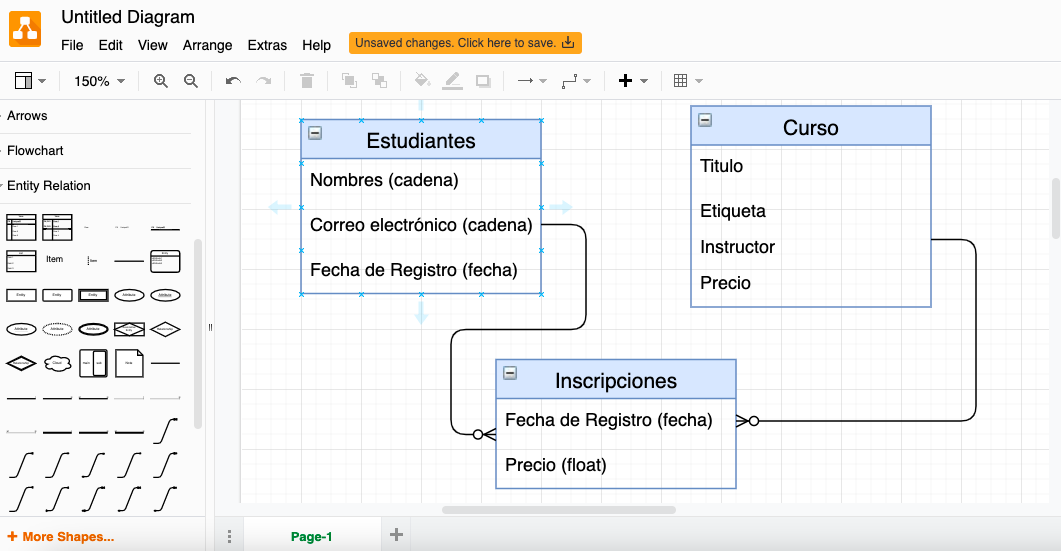Toggle shadow on the selected shape
Image resolution: width=1061 pixels, height=551 pixels.
pyautogui.click(x=483, y=81)
